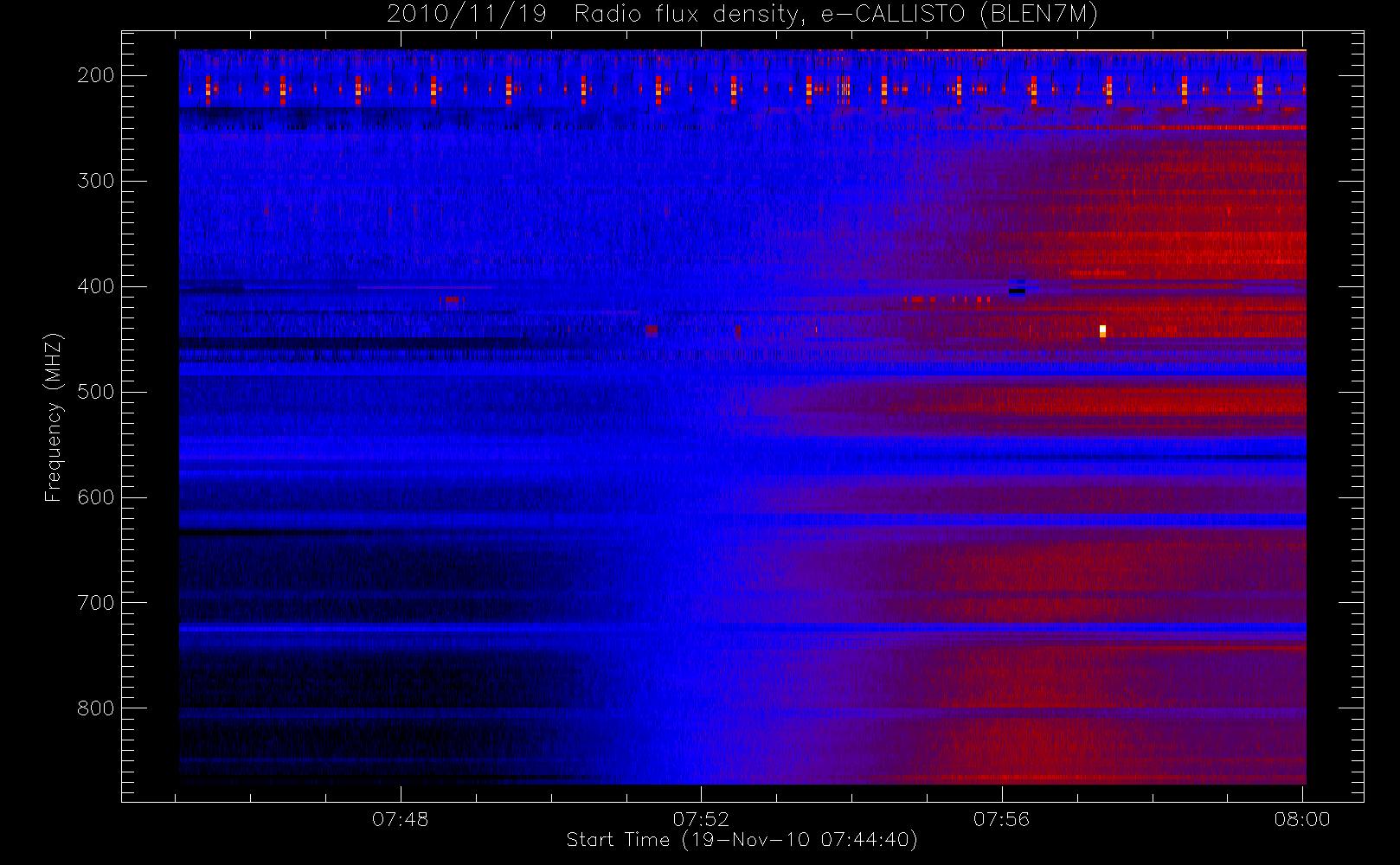Viewport: 1400px width, 865px height.
Task: Click the 300 frequency tick label
Action: click(x=96, y=181)
